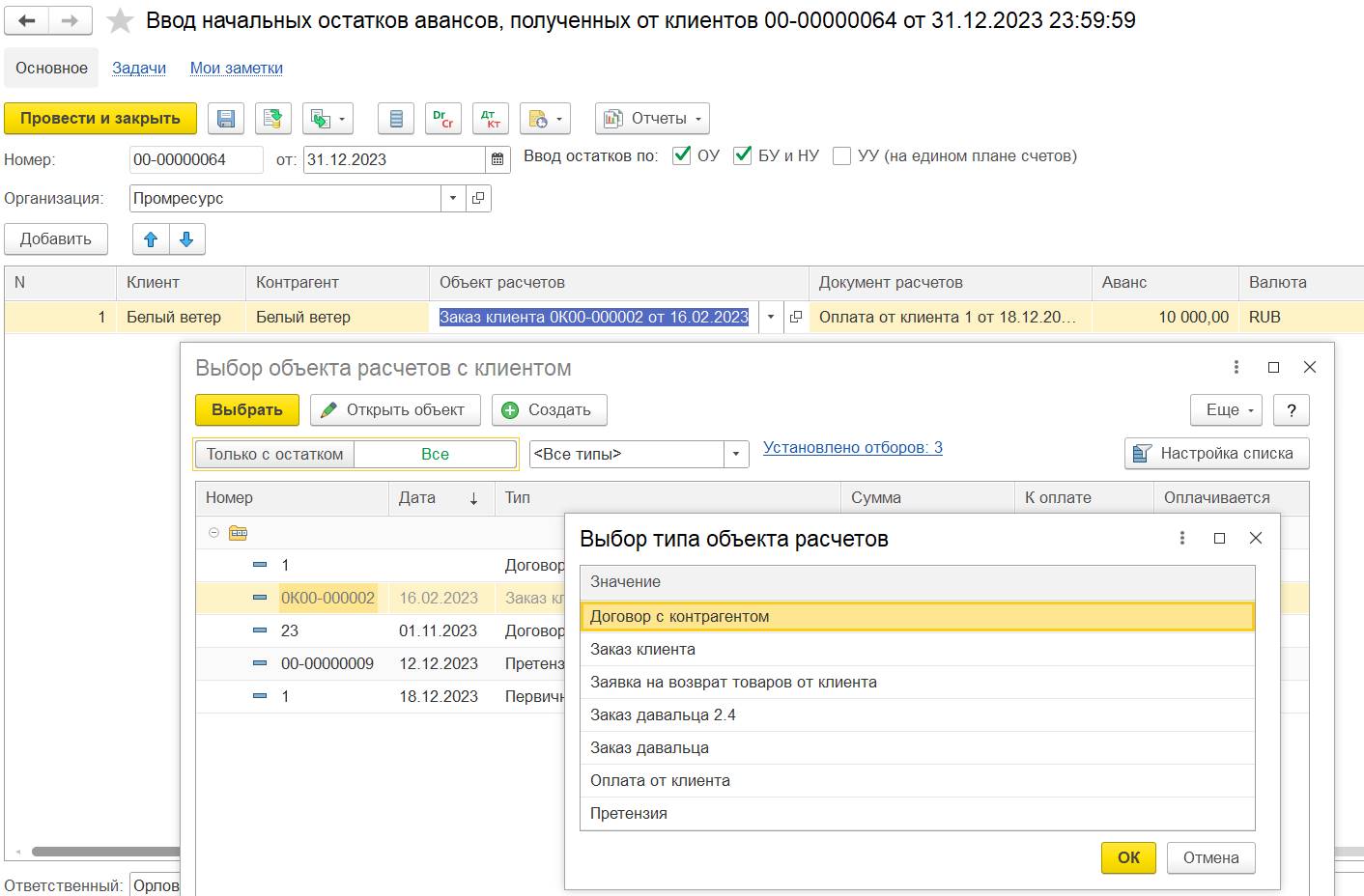Close the Выбор объекта расчетов window
The image size is (1364, 896).
(x=1310, y=367)
